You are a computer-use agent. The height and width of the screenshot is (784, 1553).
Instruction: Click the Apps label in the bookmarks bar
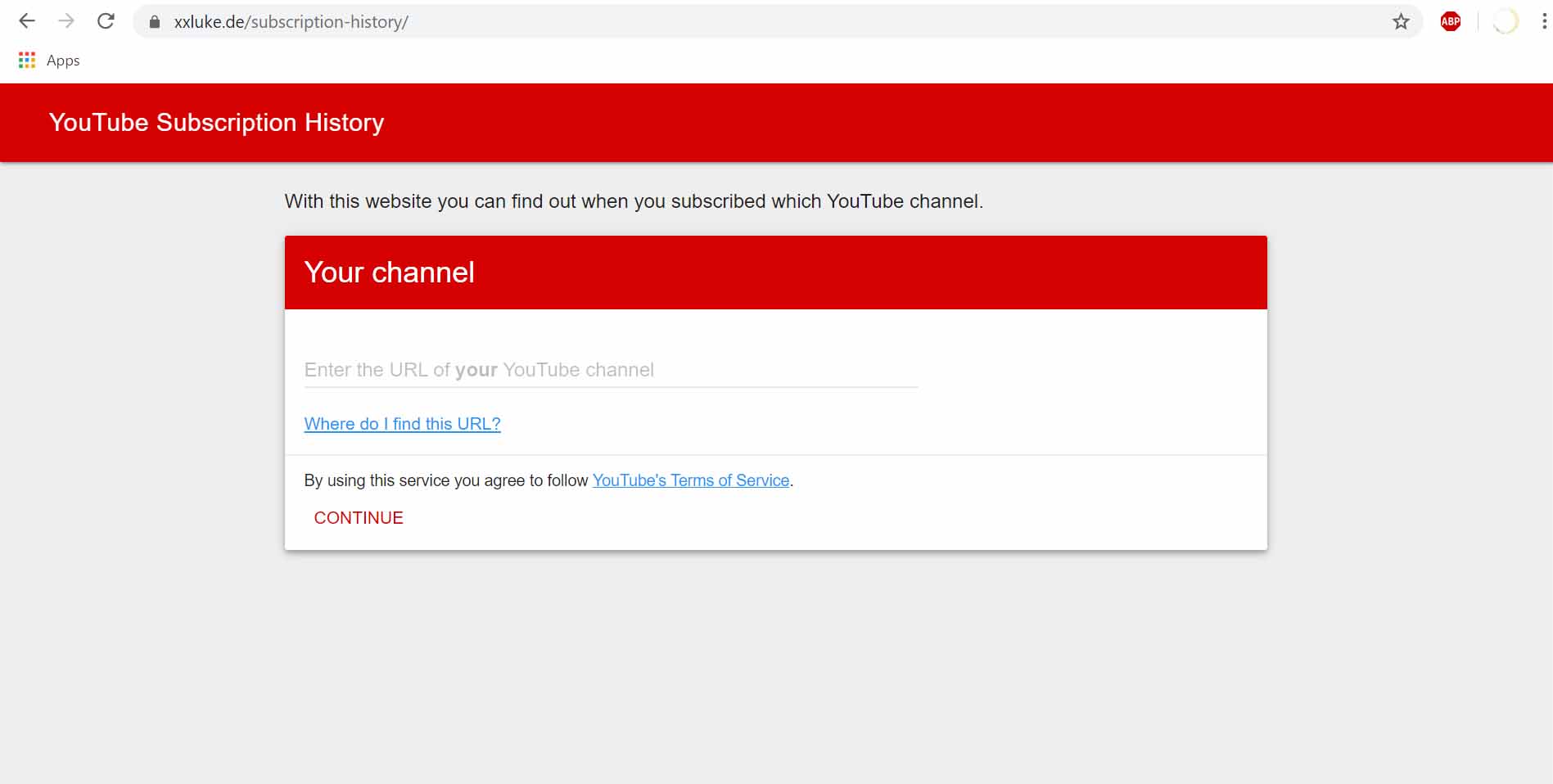63,61
